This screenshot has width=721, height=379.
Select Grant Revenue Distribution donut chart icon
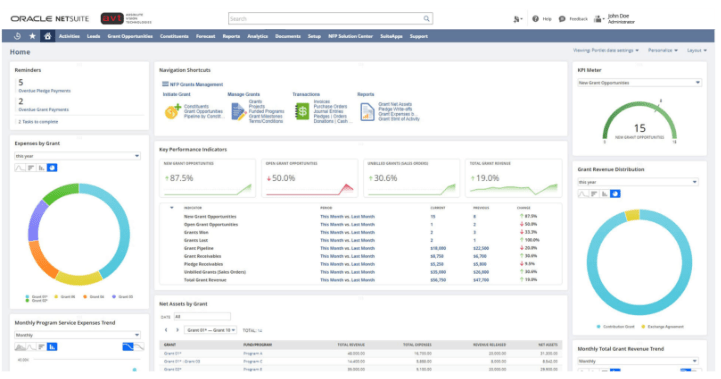615,194
